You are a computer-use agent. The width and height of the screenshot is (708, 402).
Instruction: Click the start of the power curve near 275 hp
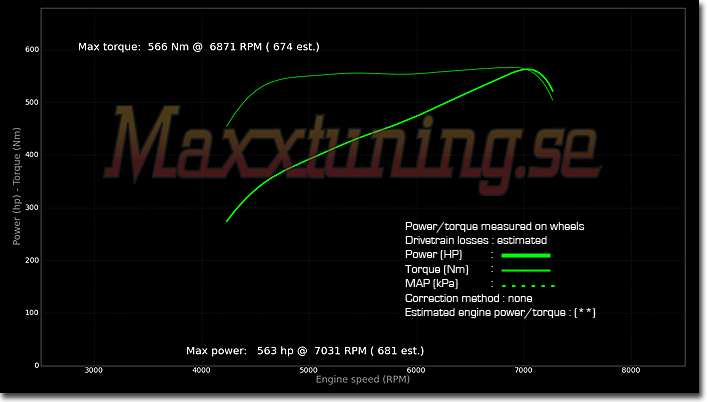coord(227,221)
